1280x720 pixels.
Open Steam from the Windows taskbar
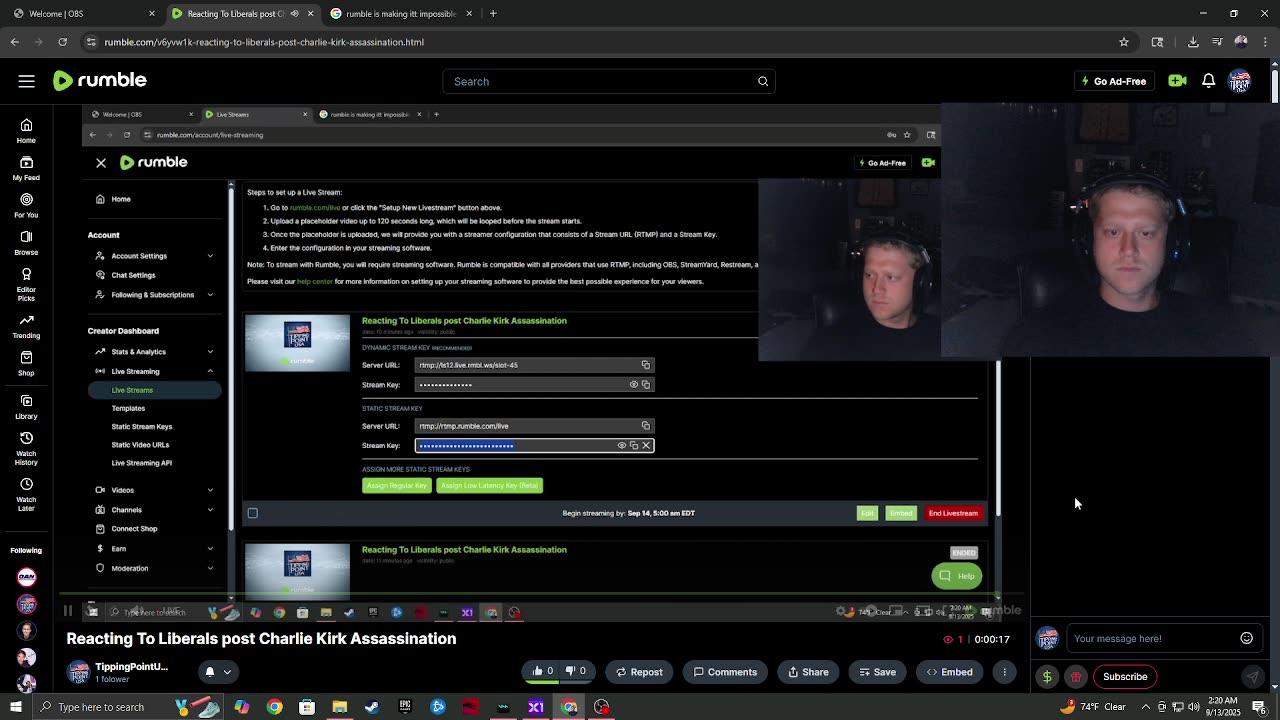click(372, 707)
